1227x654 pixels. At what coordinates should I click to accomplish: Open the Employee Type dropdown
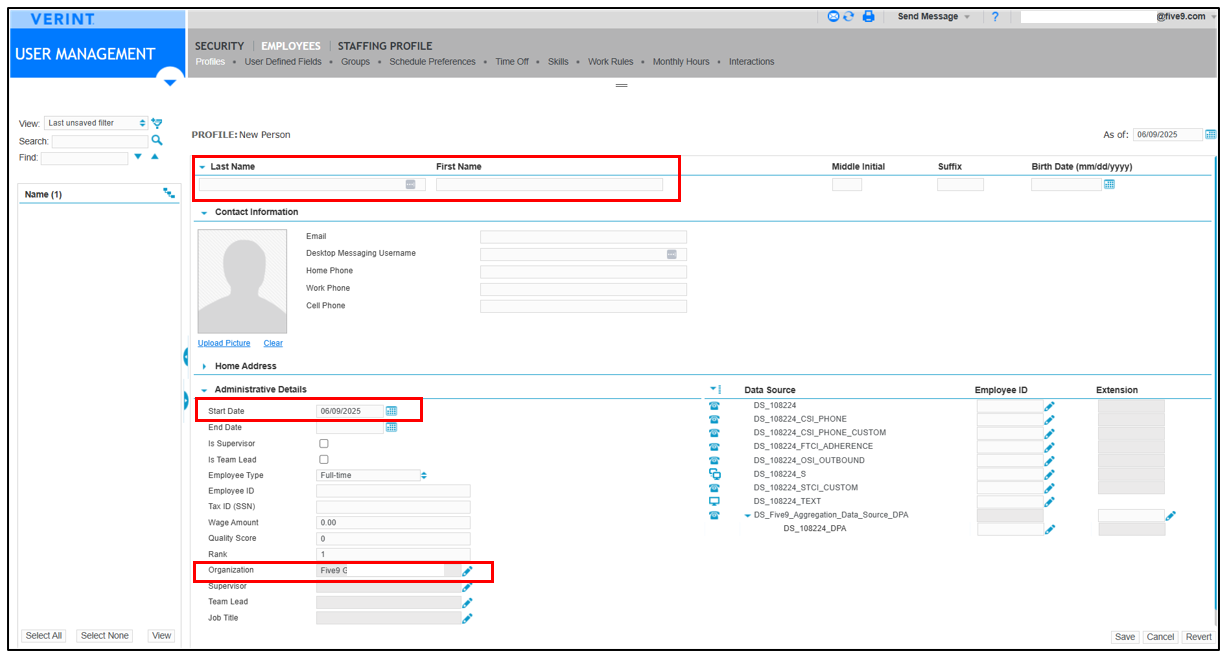(372, 475)
